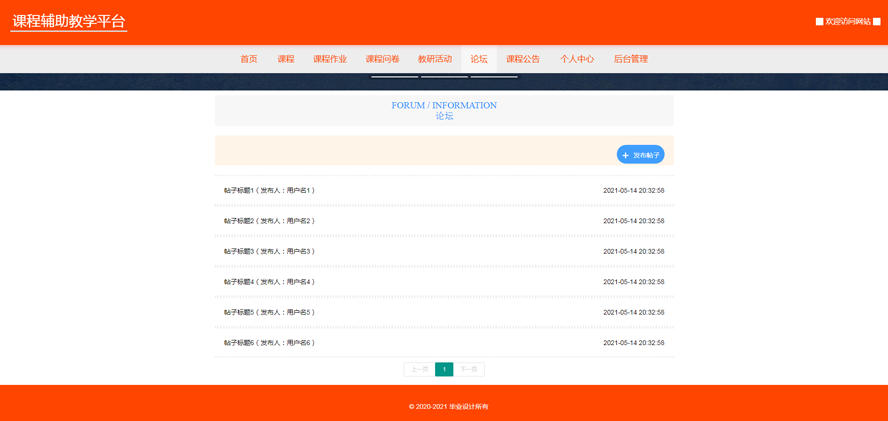Screen dimensions: 888x421
Task: Click the middle carousel indicator bar
Action: coord(444,76)
